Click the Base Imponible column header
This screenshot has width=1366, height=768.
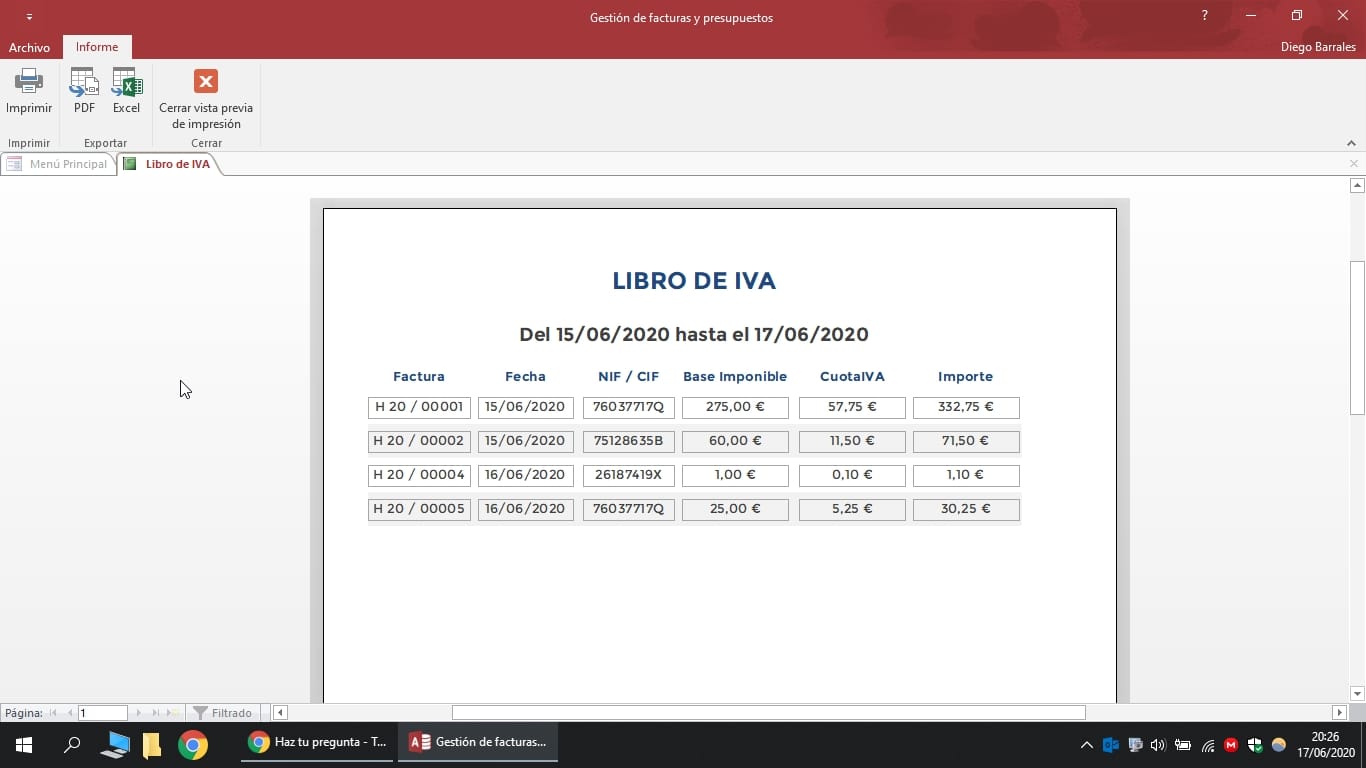click(x=735, y=377)
